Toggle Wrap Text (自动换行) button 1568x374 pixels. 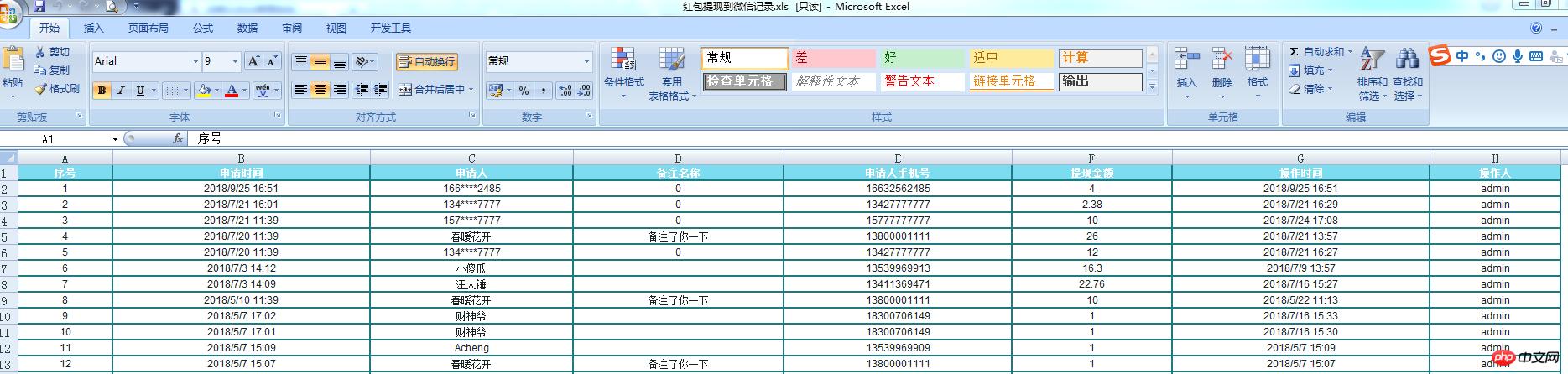427,61
